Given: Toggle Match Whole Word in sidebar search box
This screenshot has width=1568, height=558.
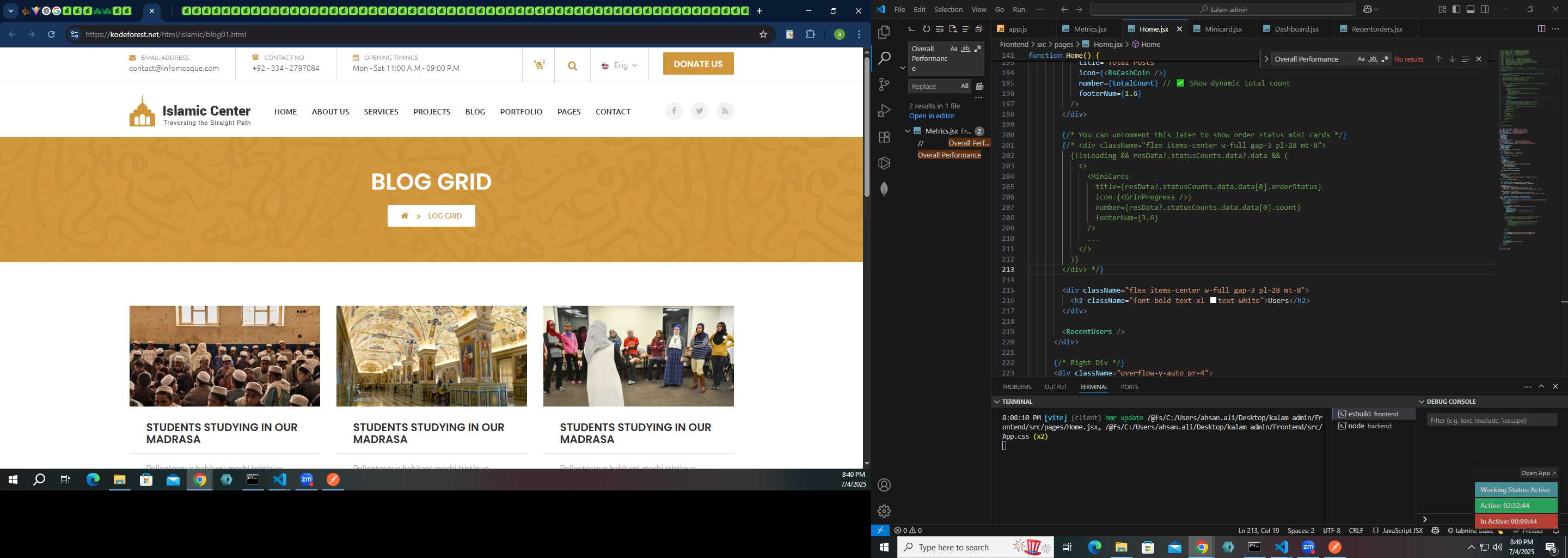Looking at the screenshot, I should click(x=966, y=48).
